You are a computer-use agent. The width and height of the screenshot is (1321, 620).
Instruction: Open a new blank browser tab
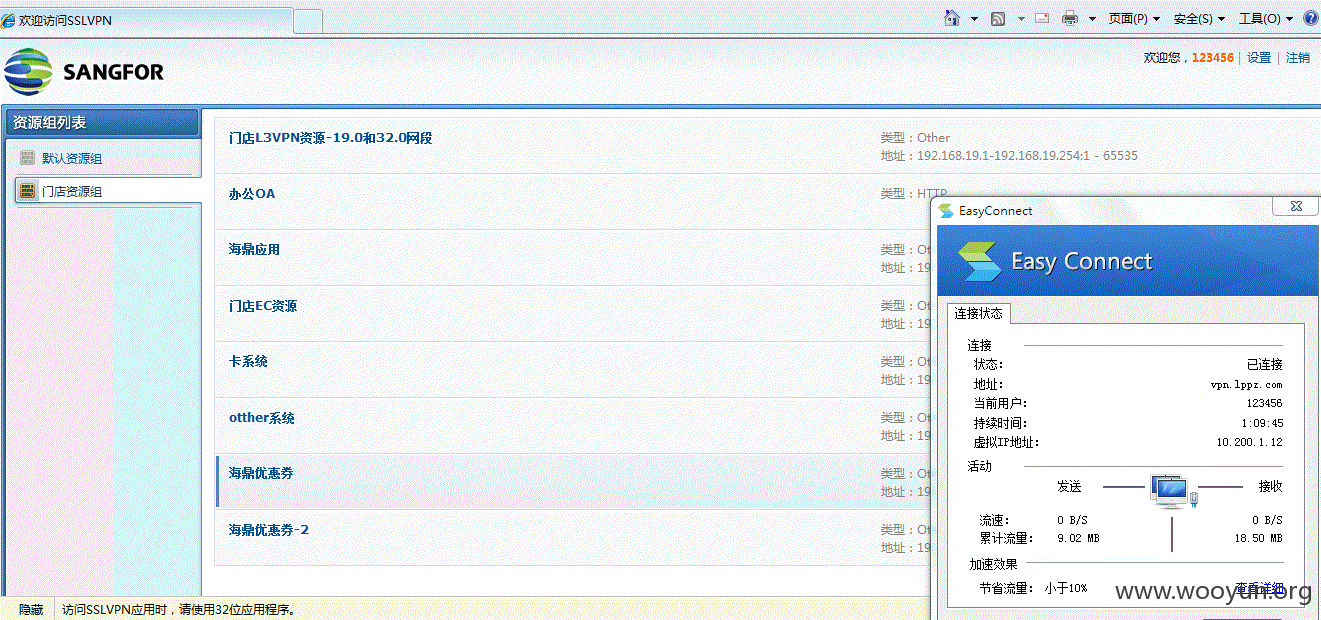(x=308, y=20)
